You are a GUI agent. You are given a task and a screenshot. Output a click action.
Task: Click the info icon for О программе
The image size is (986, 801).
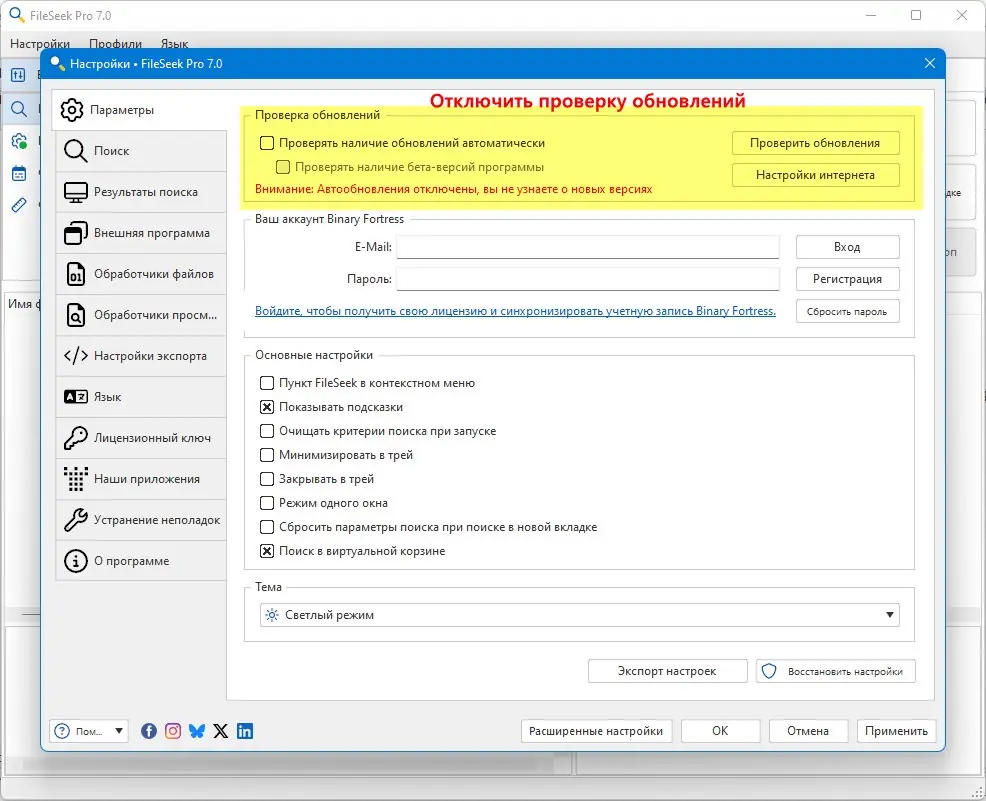coord(75,561)
